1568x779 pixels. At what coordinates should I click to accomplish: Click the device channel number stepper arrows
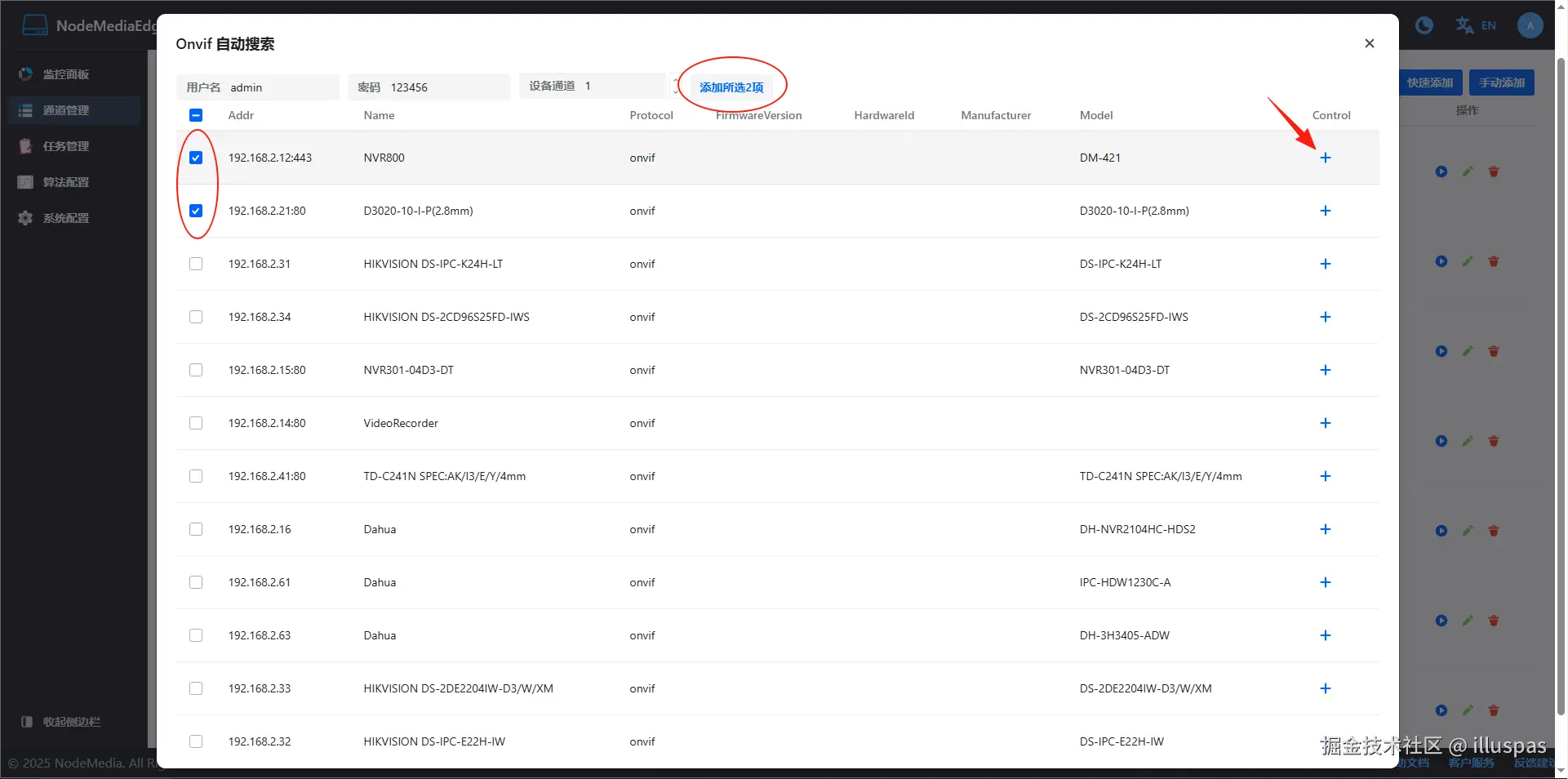675,86
